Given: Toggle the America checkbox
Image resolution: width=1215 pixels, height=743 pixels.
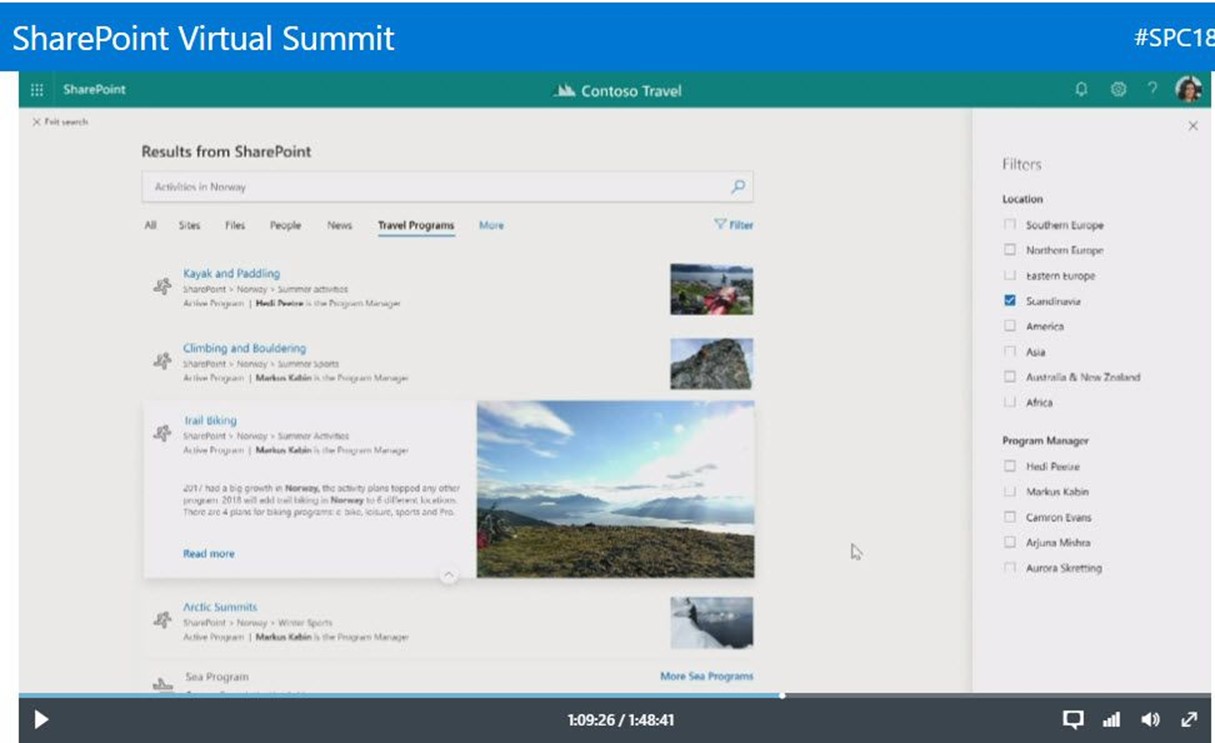Looking at the screenshot, I should [x=1009, y=326].
